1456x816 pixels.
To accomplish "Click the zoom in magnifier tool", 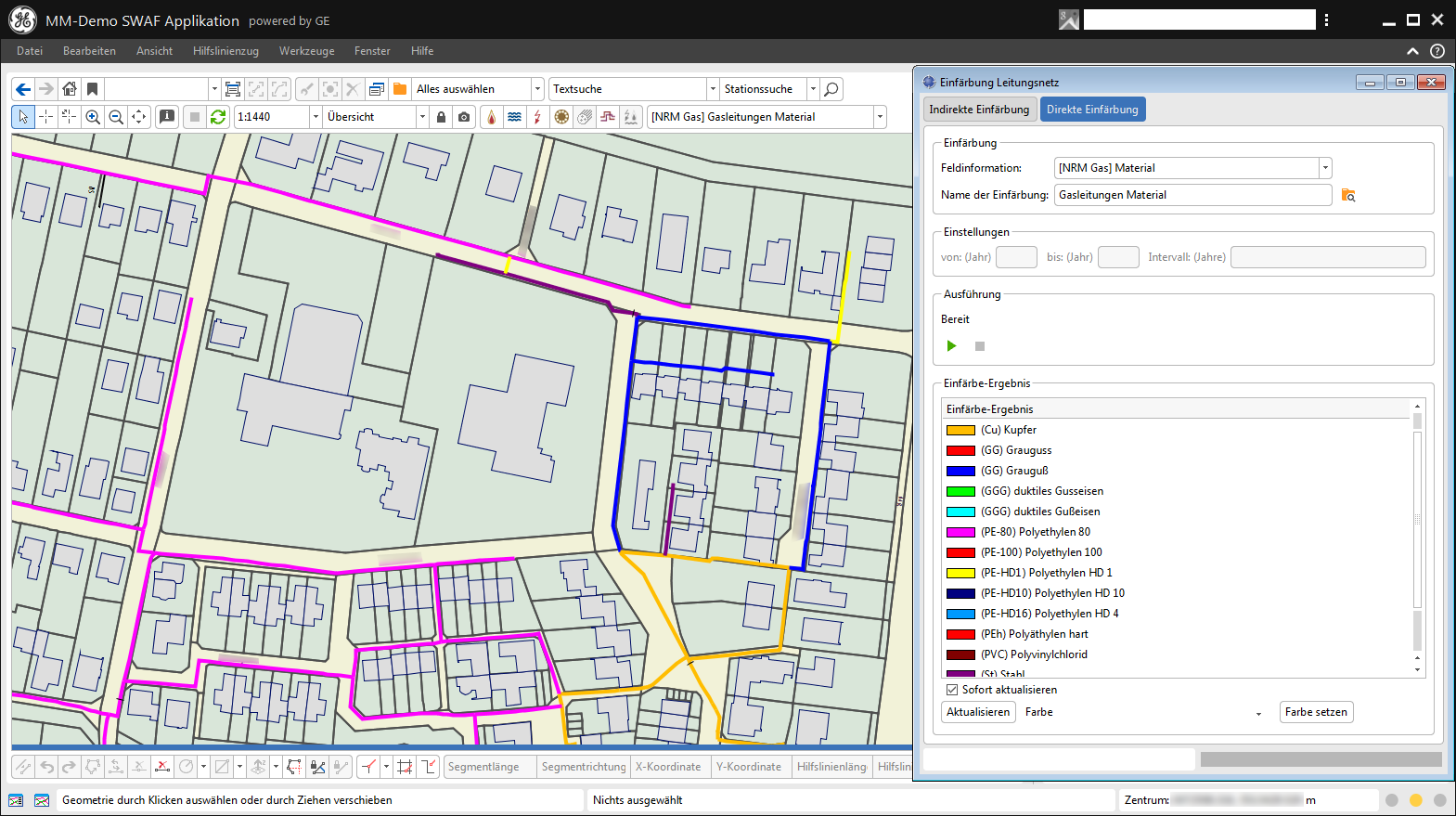I will tap(93, 117).
